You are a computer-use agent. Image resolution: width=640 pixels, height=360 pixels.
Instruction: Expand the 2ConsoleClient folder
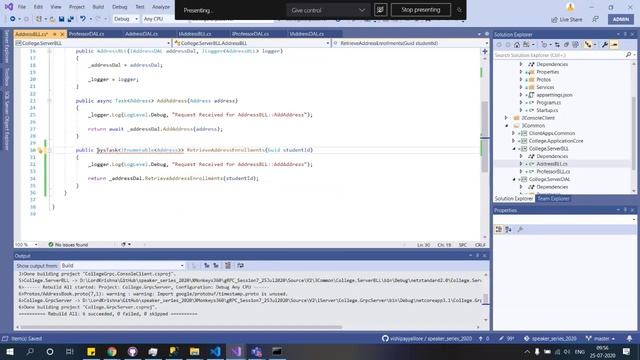(506, 118)
